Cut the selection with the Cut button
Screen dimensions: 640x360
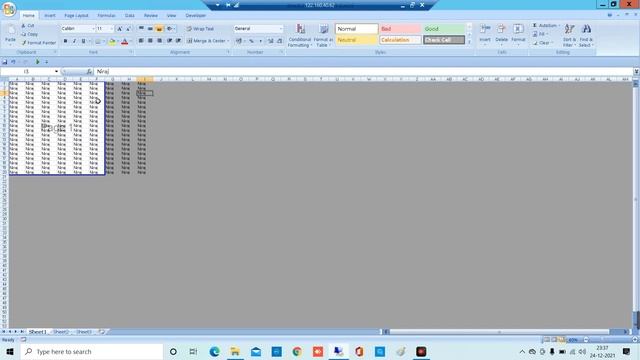point(28,26)
